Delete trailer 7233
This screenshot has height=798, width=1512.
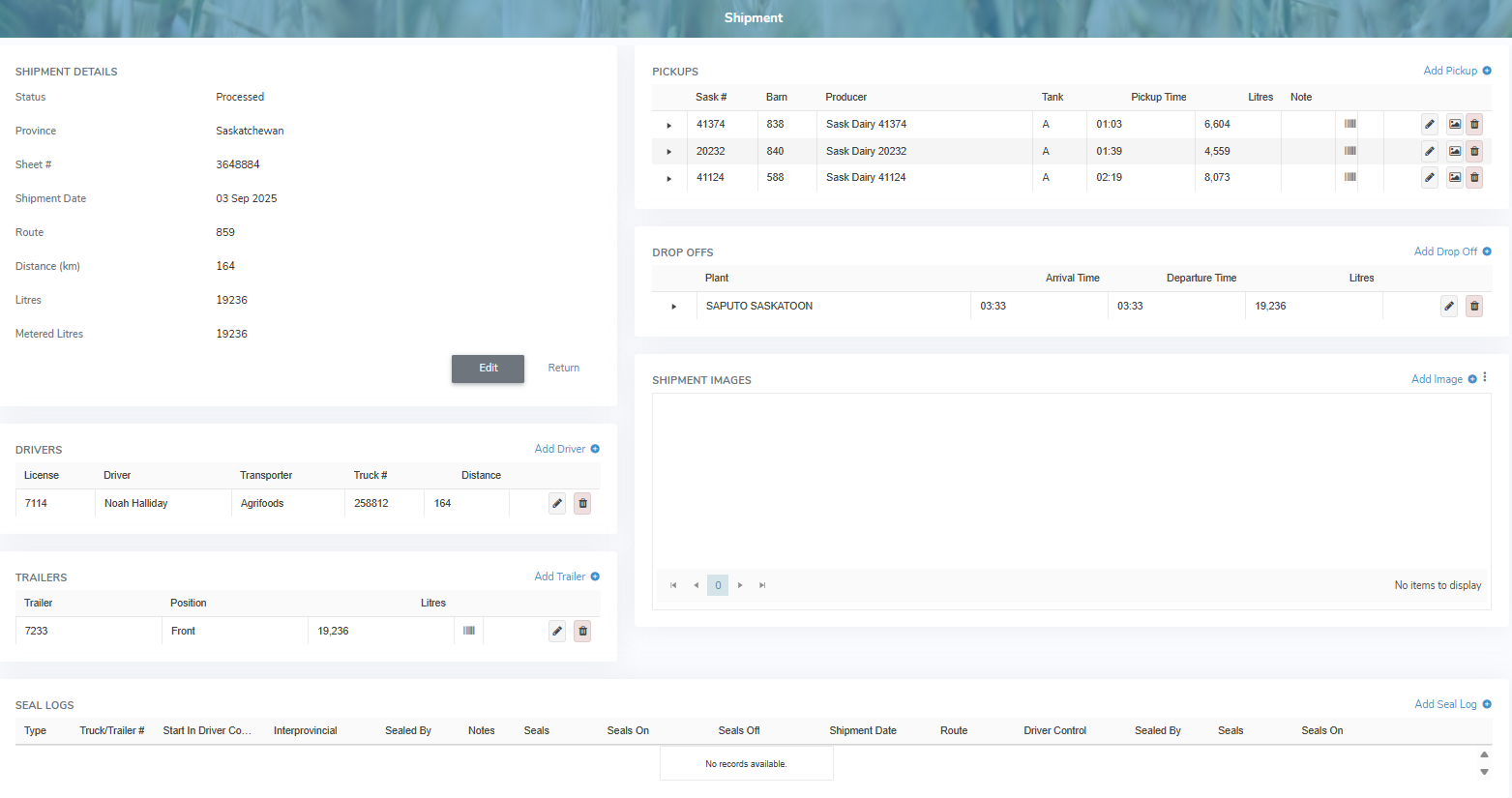tap(581, 631)
